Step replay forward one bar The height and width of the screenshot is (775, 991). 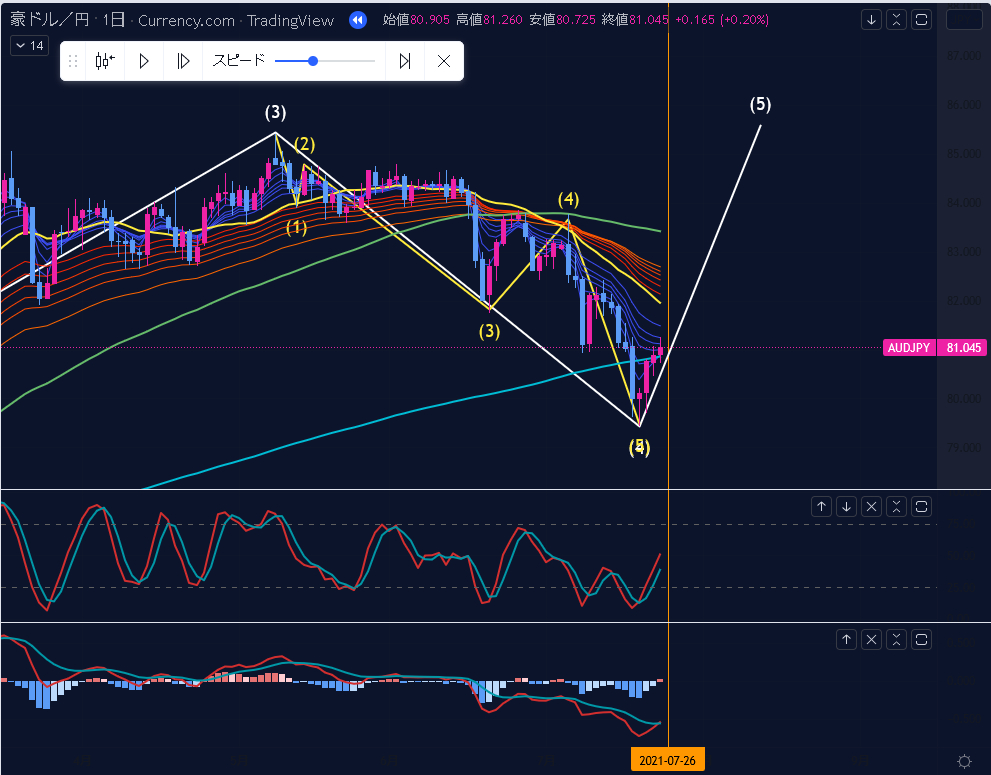click(183, 61)
